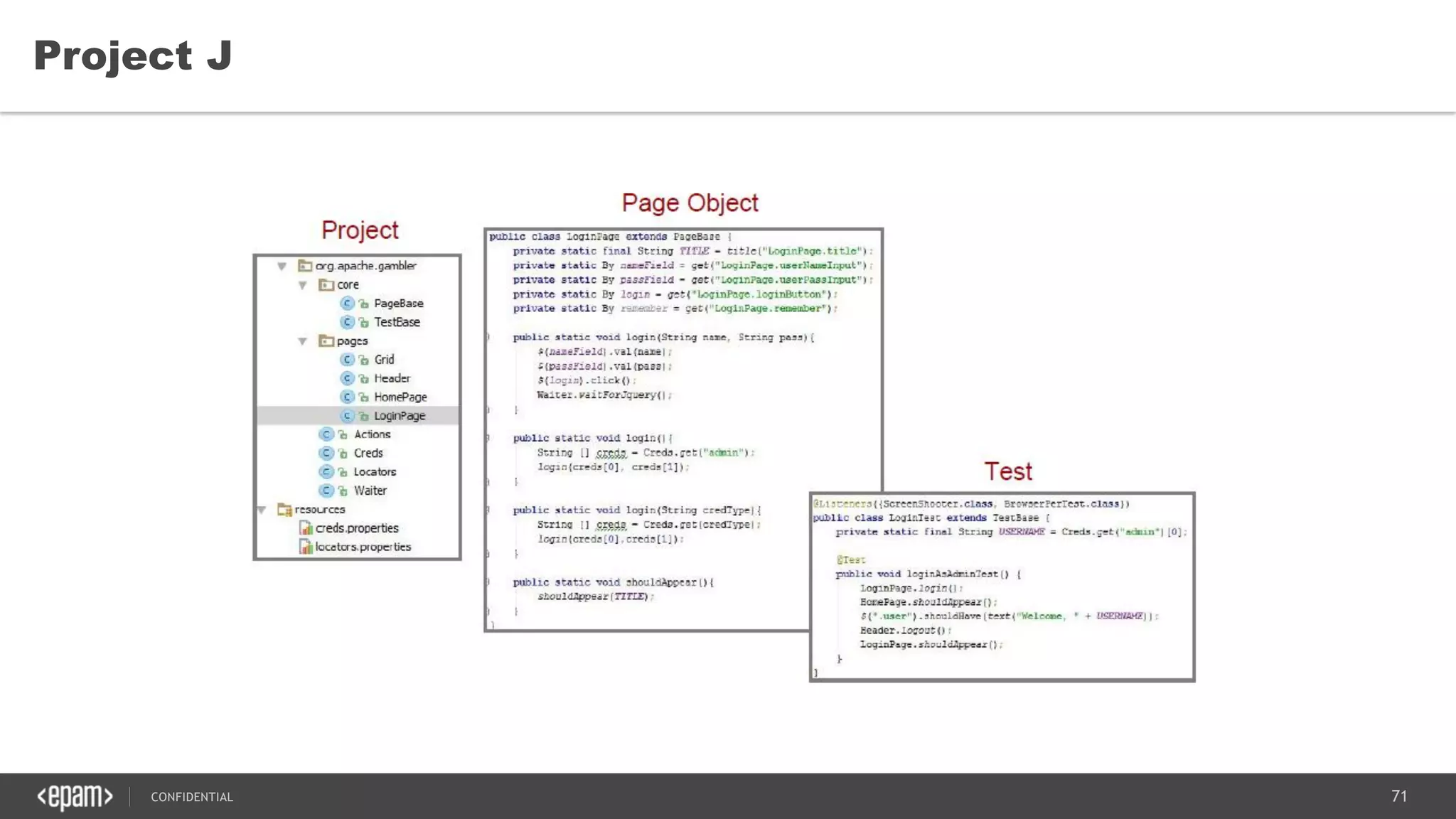
Task: Collapse the resources folder arrow
Action: pyautogui.click(x=262, y=510)
